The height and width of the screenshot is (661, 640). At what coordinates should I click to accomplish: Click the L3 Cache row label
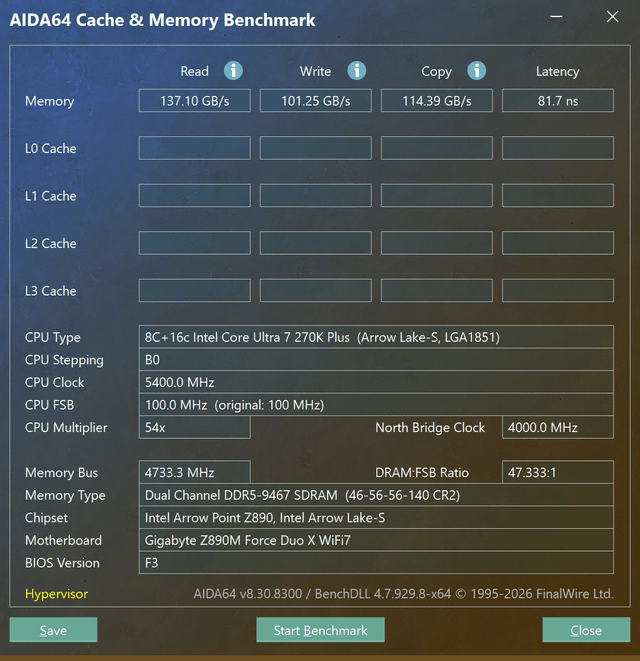51,291
